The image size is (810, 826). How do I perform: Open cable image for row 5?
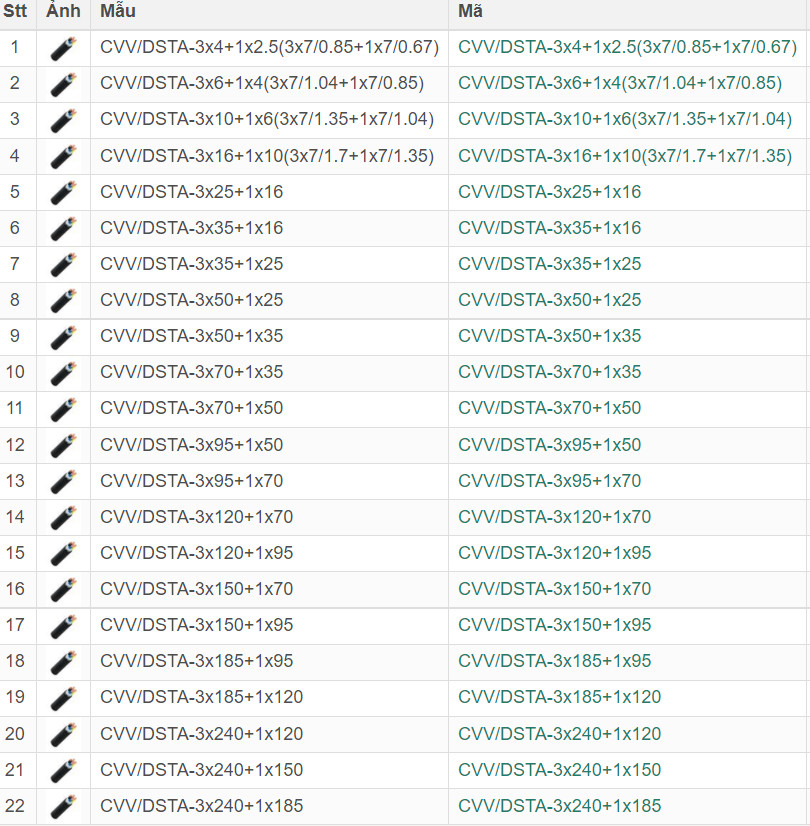click(x=63, y=192)
